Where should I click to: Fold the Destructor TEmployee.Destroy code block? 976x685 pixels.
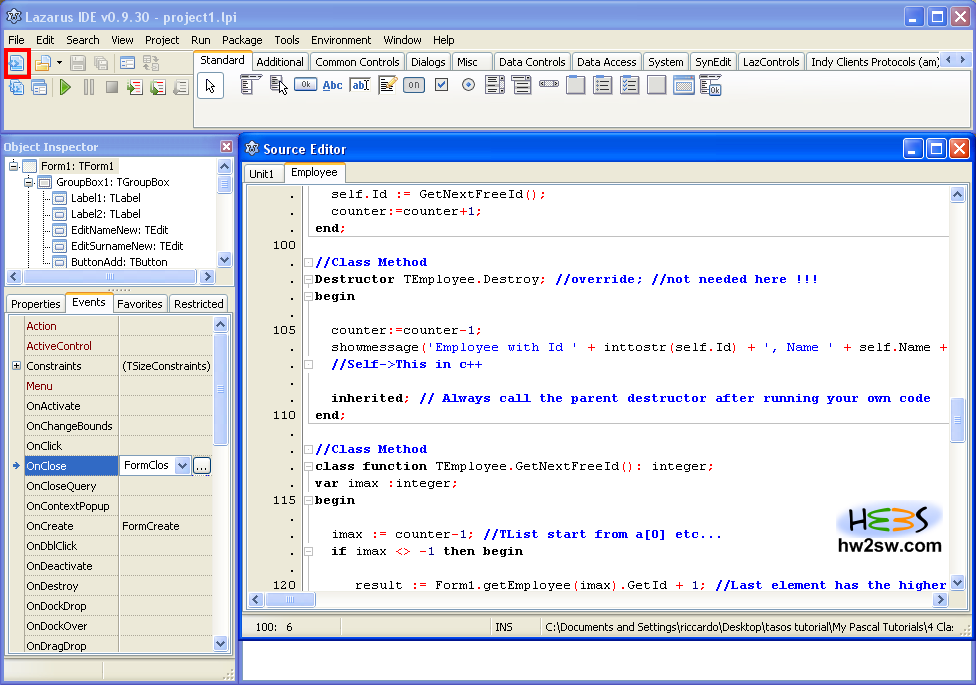click(308, 279)
